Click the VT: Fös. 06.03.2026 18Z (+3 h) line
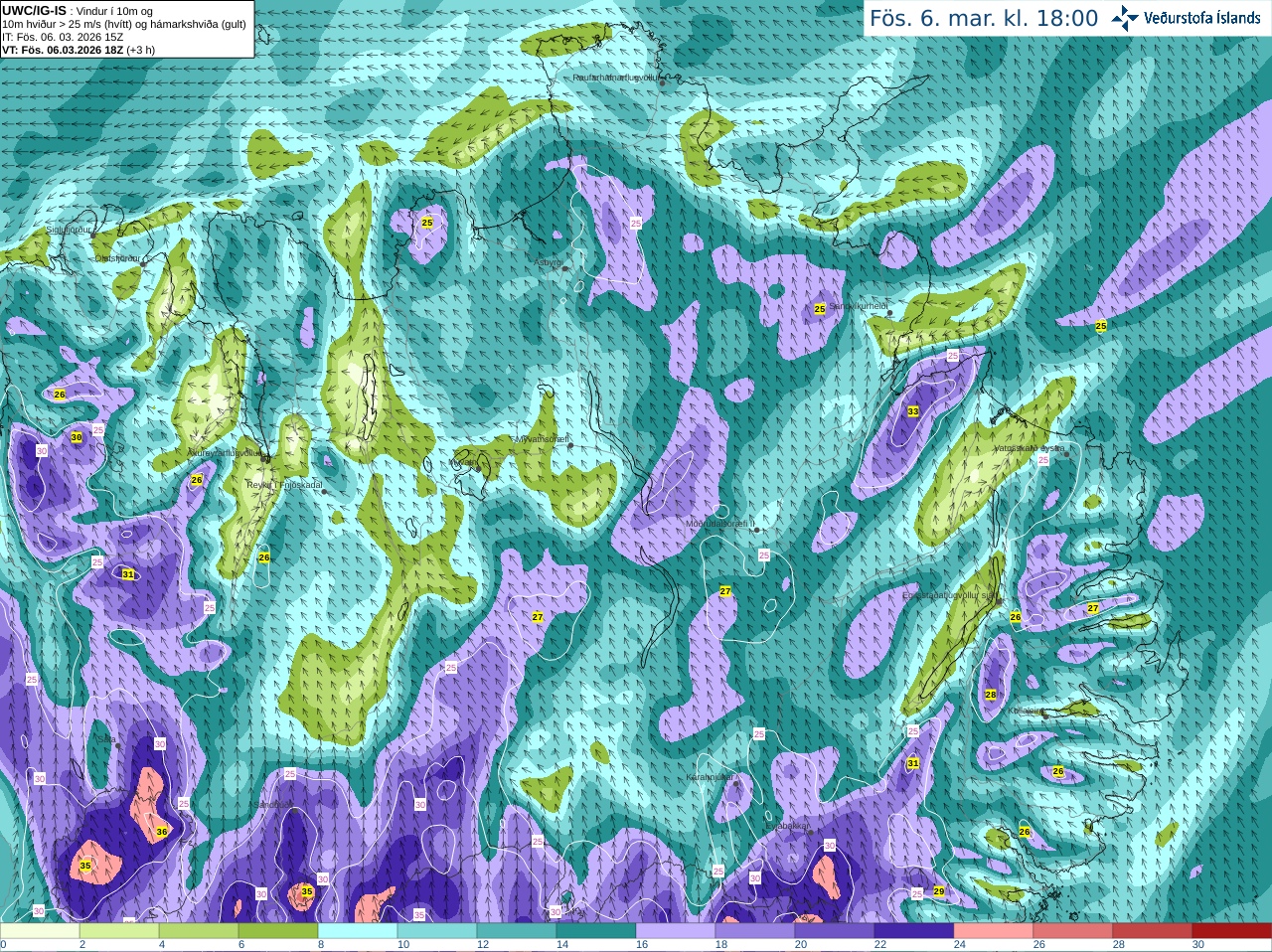The image size is (1272, 952). tap(79, 49)
